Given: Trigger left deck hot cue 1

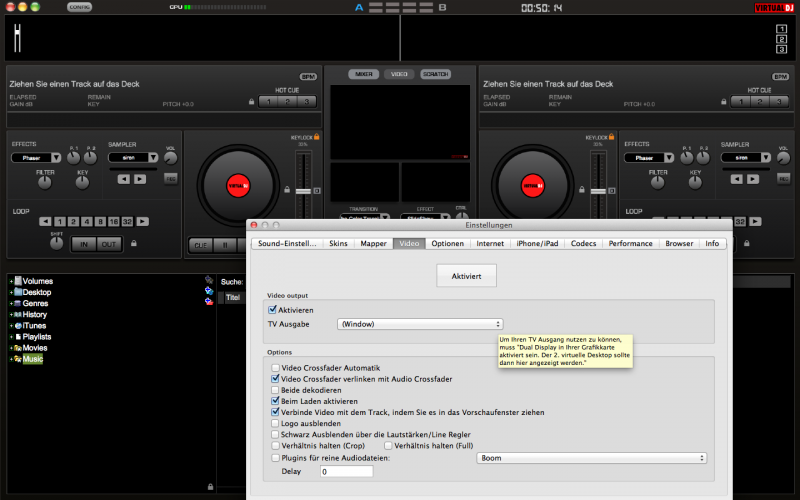Looking at the screenshot, I should (x=268, y=102).
